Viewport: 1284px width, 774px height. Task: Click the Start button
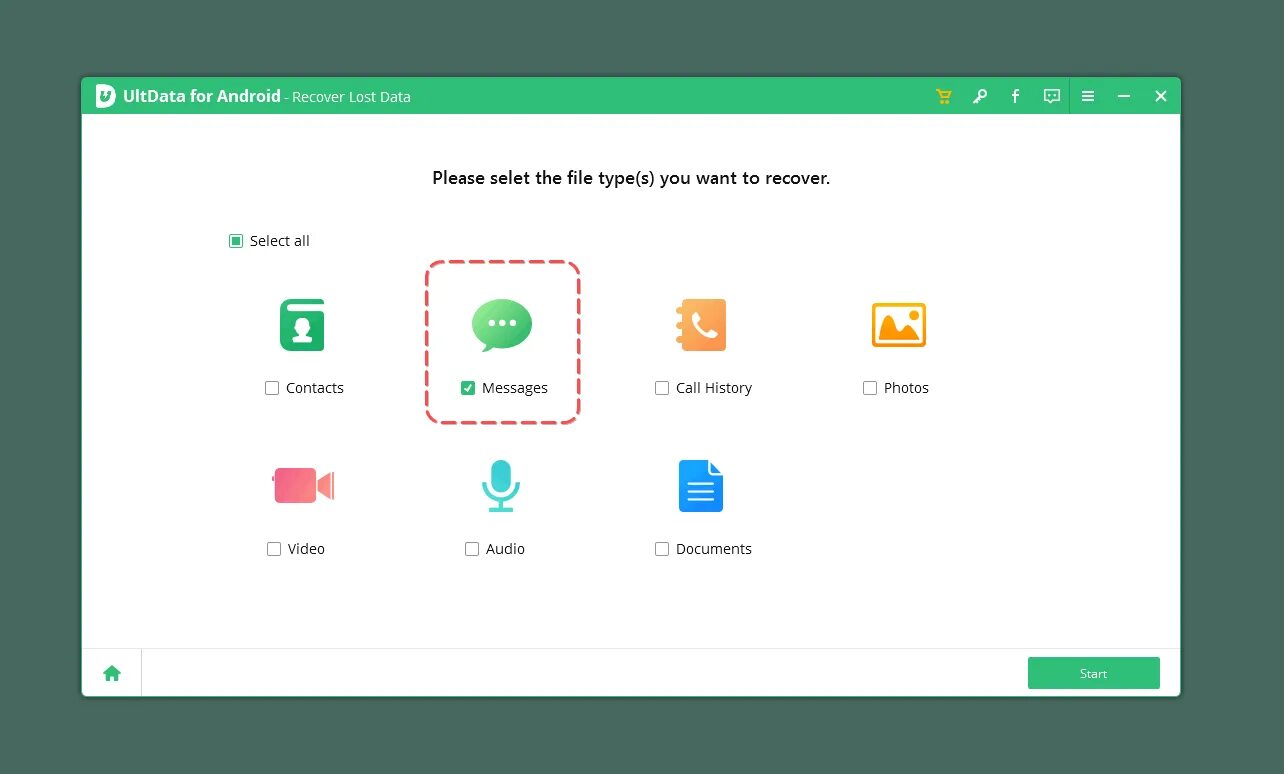pos(1094,673)
